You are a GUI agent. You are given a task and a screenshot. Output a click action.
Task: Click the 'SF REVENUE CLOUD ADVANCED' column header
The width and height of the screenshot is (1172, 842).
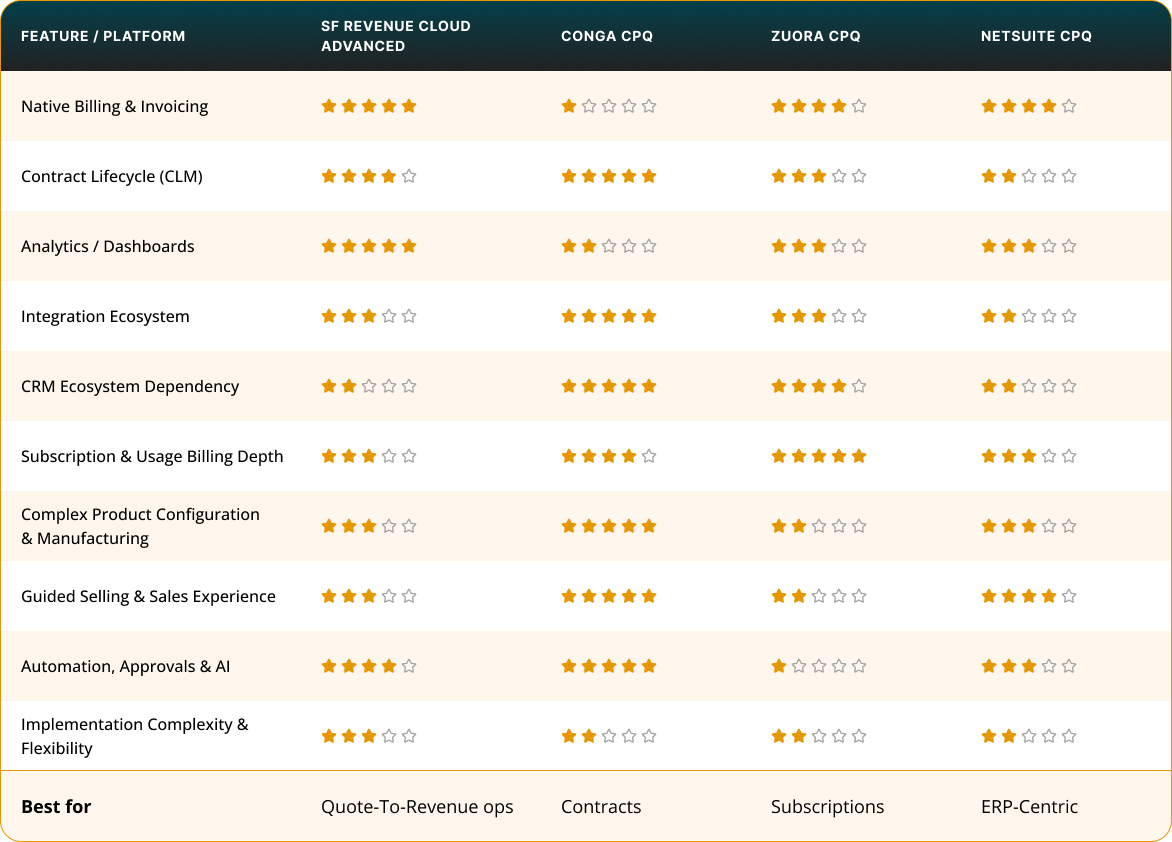[x=396, y=36]
